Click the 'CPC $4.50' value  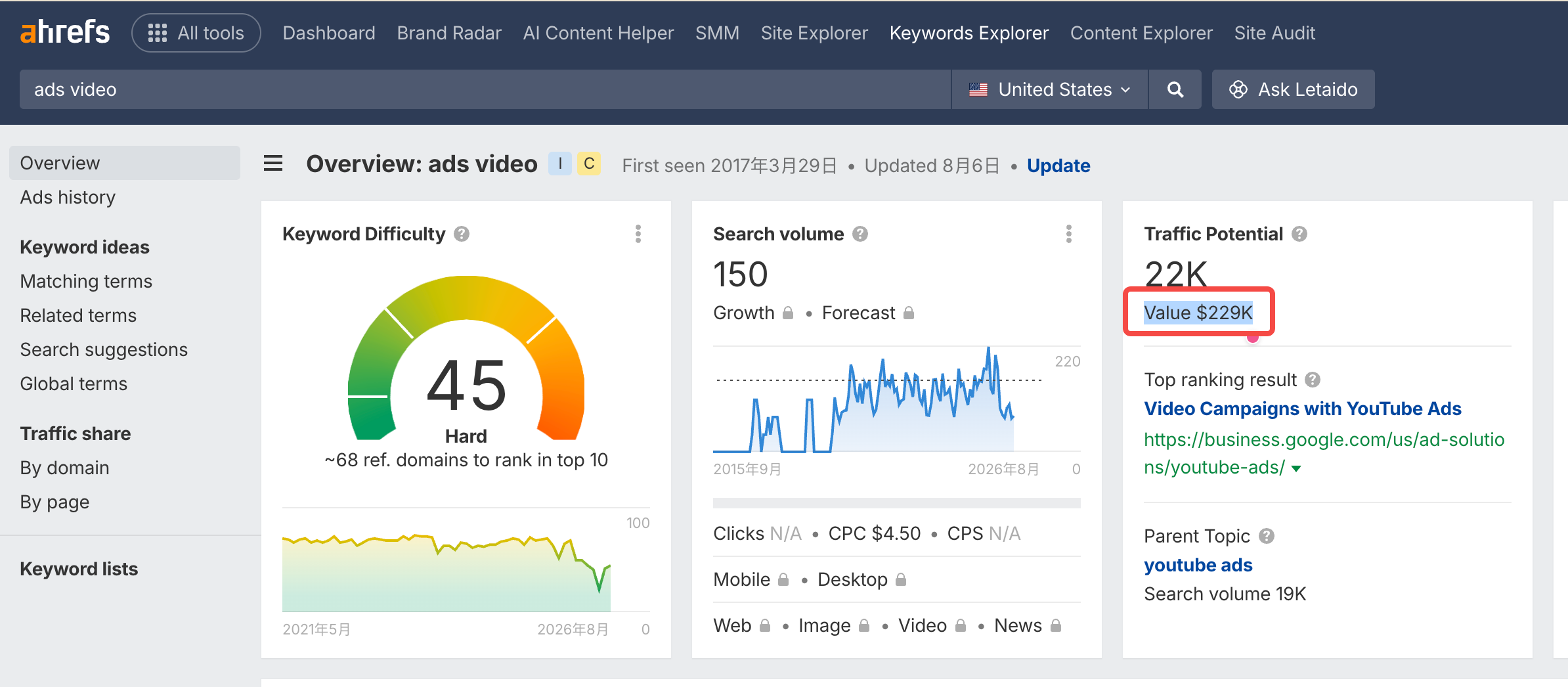pyautogui.click(x=875, y=533)
